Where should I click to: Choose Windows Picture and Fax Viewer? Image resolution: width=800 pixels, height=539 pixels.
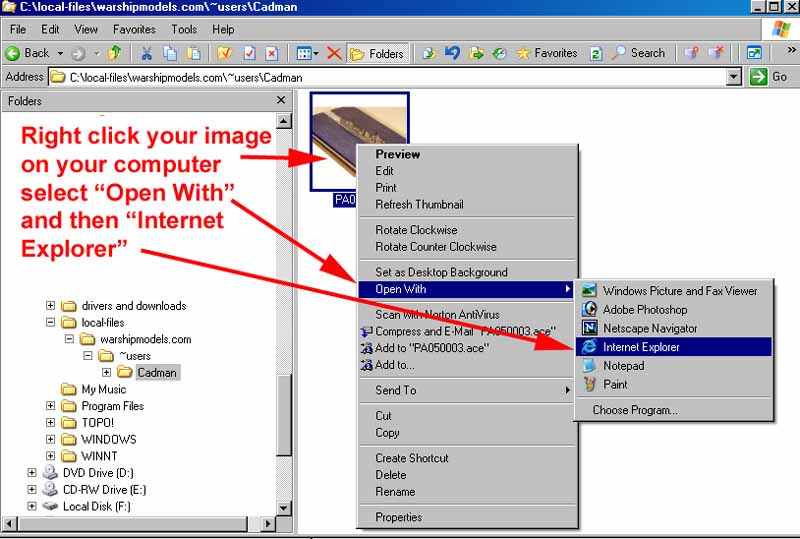click(680, 291)
